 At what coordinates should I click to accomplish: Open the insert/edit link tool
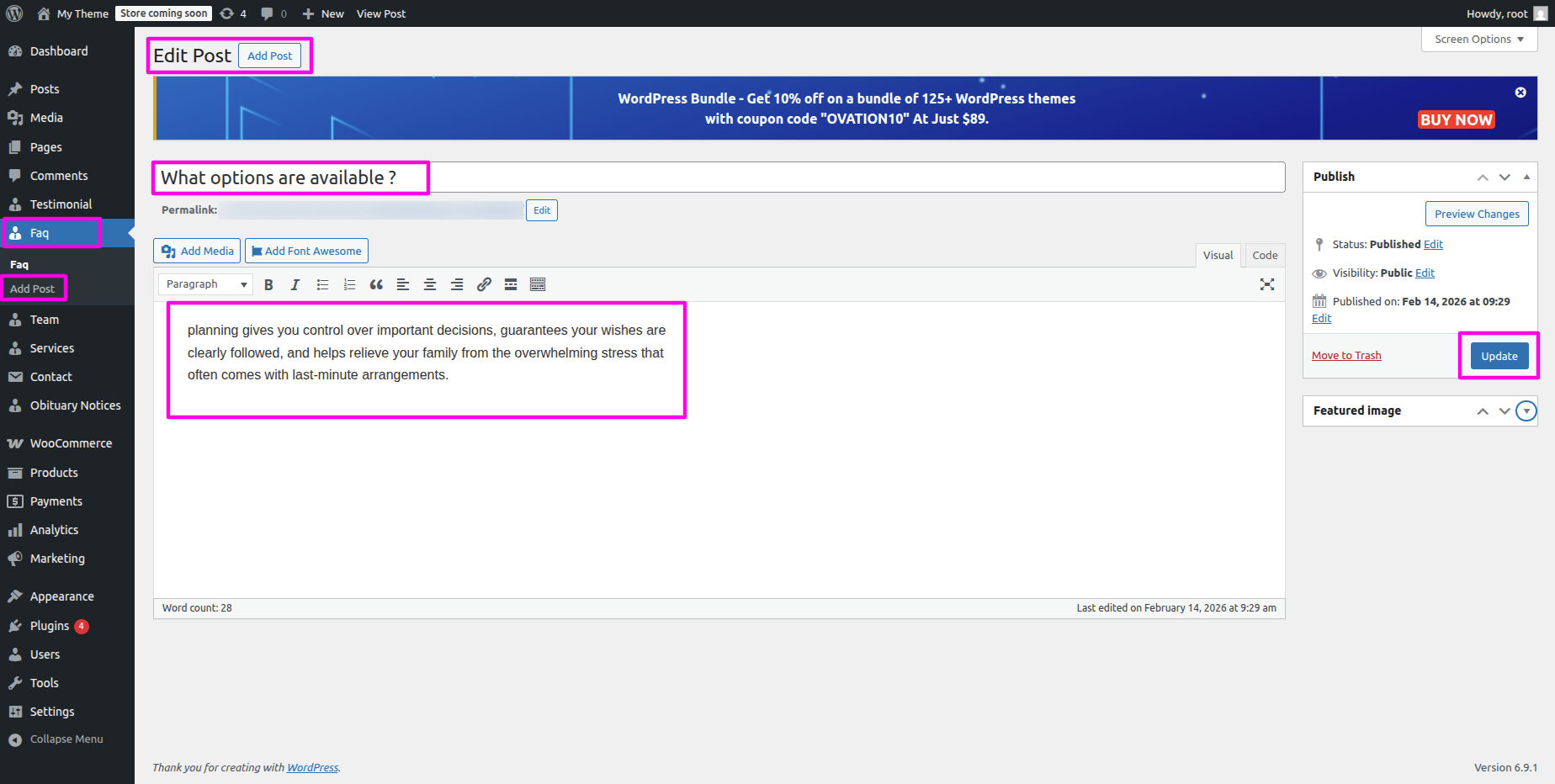pyautogui.click(x=484, y=285)
